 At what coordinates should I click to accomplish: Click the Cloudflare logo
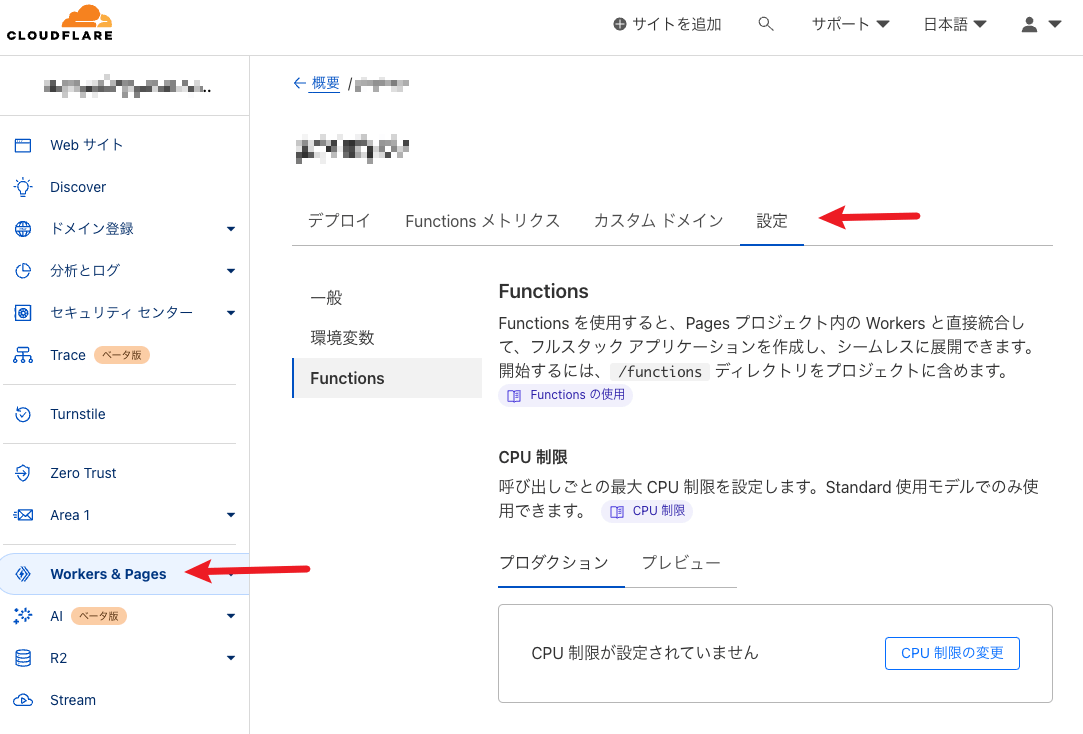click(x=59, y=23)
